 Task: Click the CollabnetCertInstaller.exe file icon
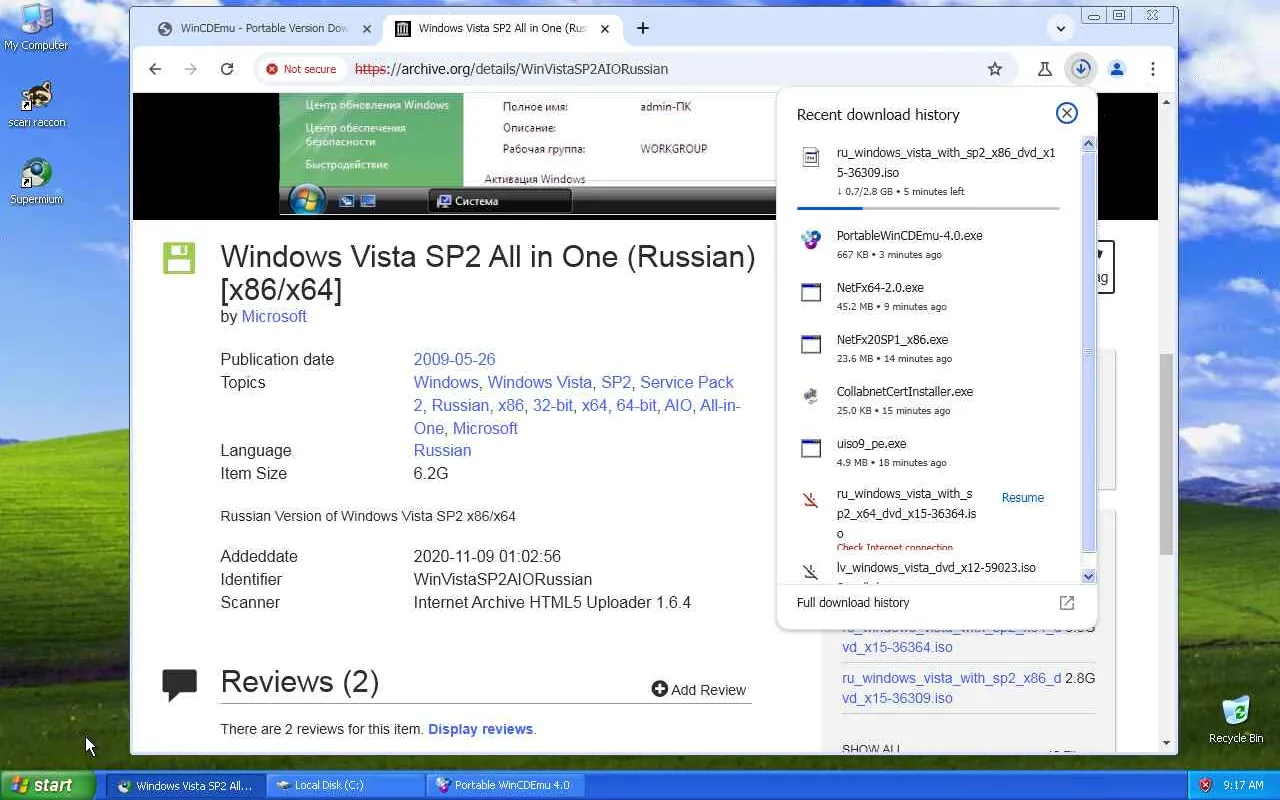pos(811,396)
